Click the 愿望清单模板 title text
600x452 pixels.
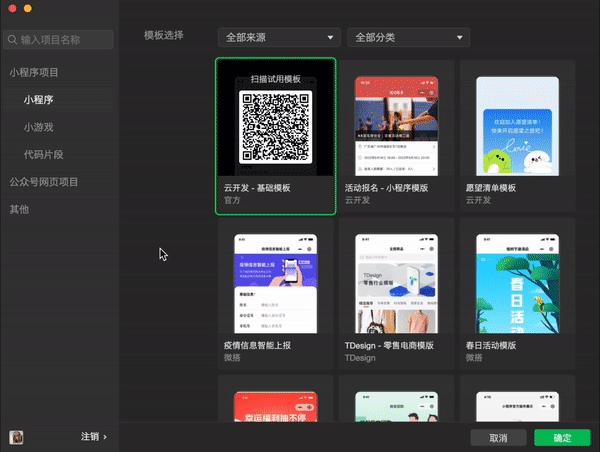point(491,188)
